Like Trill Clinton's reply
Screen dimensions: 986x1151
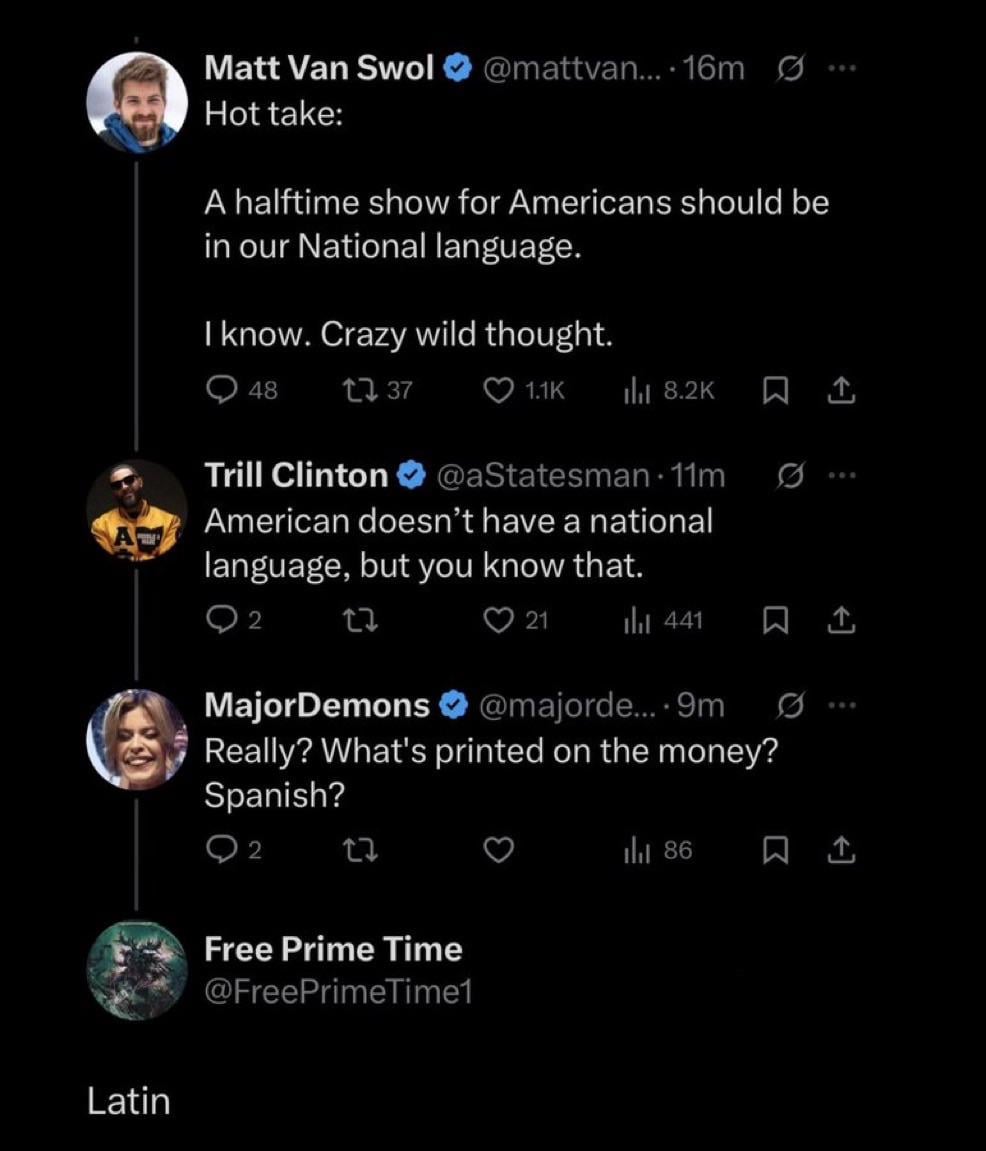(498, 621)
